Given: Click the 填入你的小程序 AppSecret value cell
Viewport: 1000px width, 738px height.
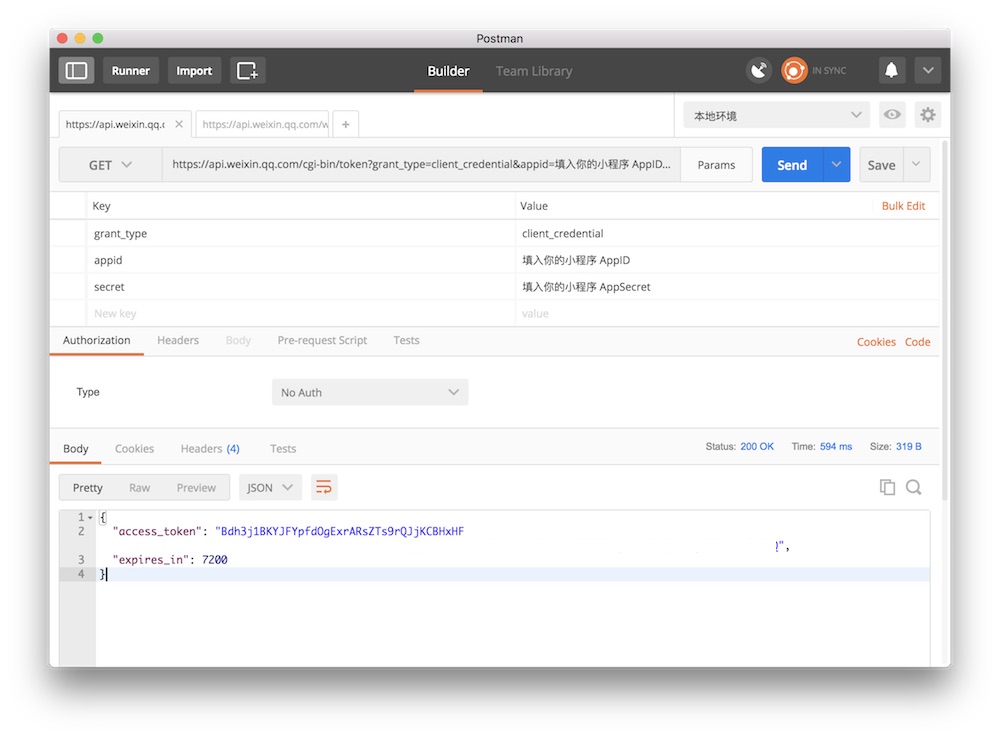Looking at the screenshot, I should click(x=727, y=287).
